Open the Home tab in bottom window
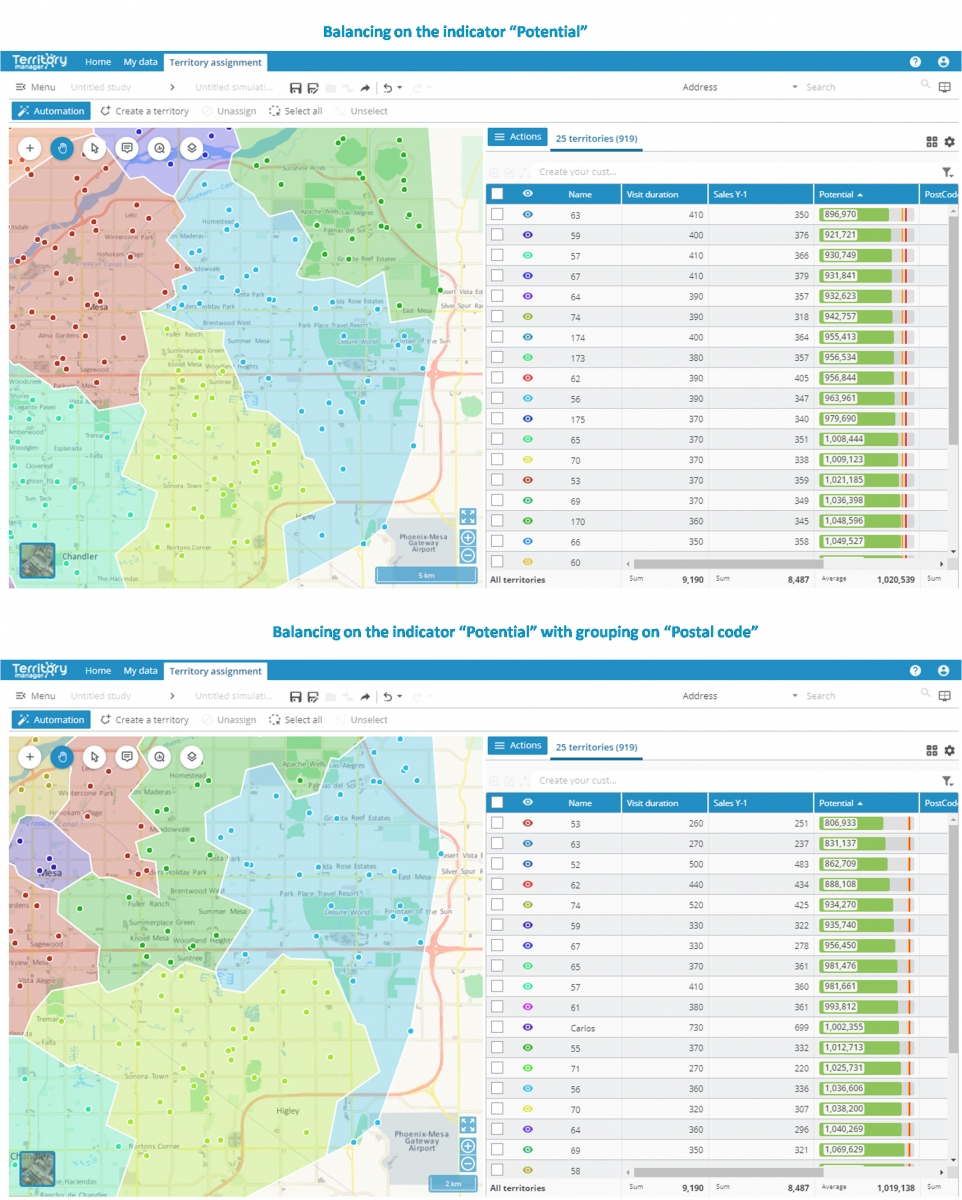The height and width of the screenshot is (1200, 962). [x=98, y=671]
